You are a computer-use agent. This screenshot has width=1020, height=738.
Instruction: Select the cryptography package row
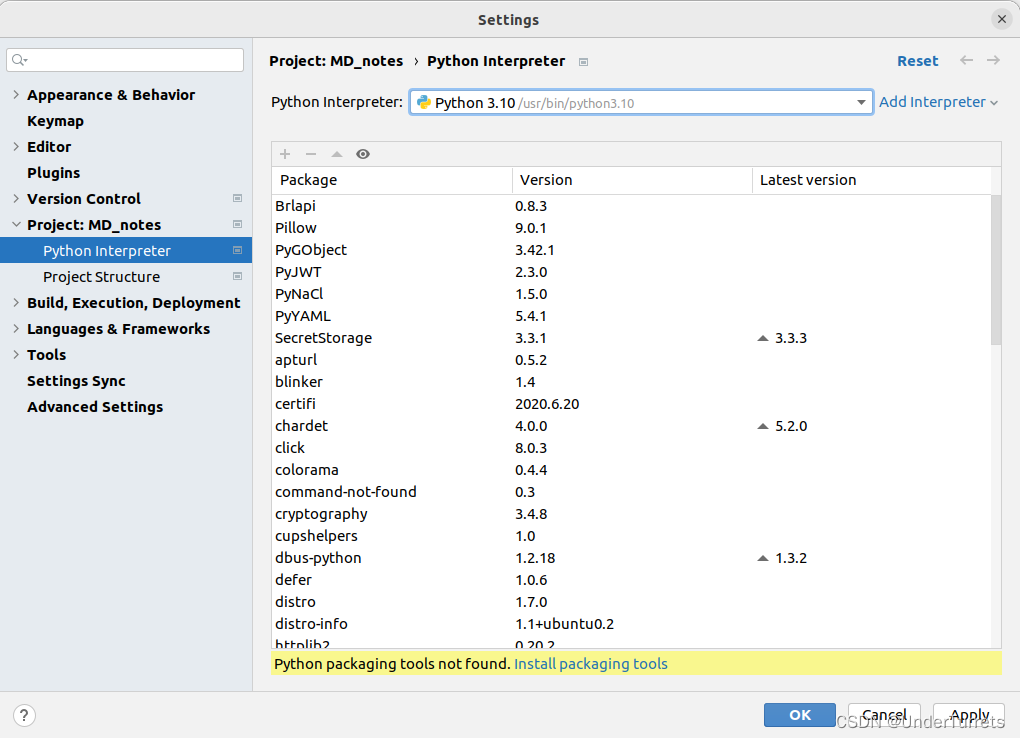click(x=632, y=514)
